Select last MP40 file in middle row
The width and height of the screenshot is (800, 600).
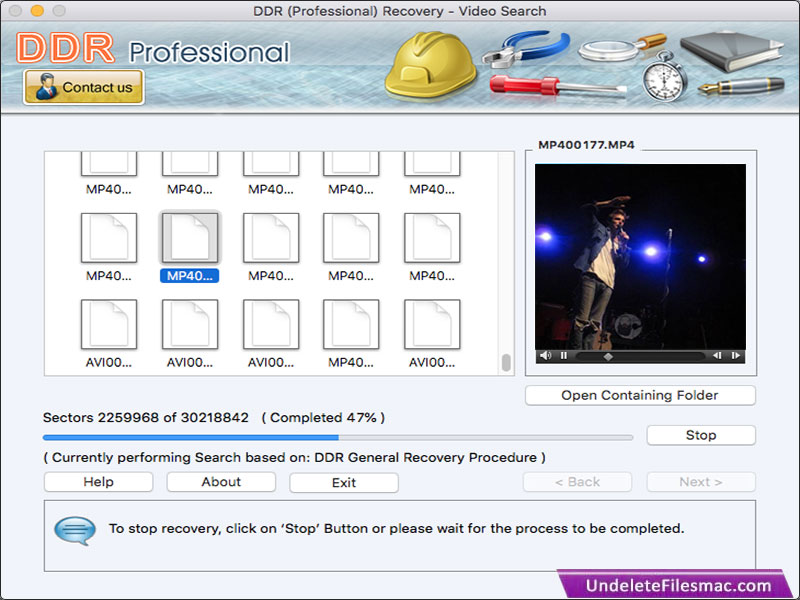pos(432,238)
